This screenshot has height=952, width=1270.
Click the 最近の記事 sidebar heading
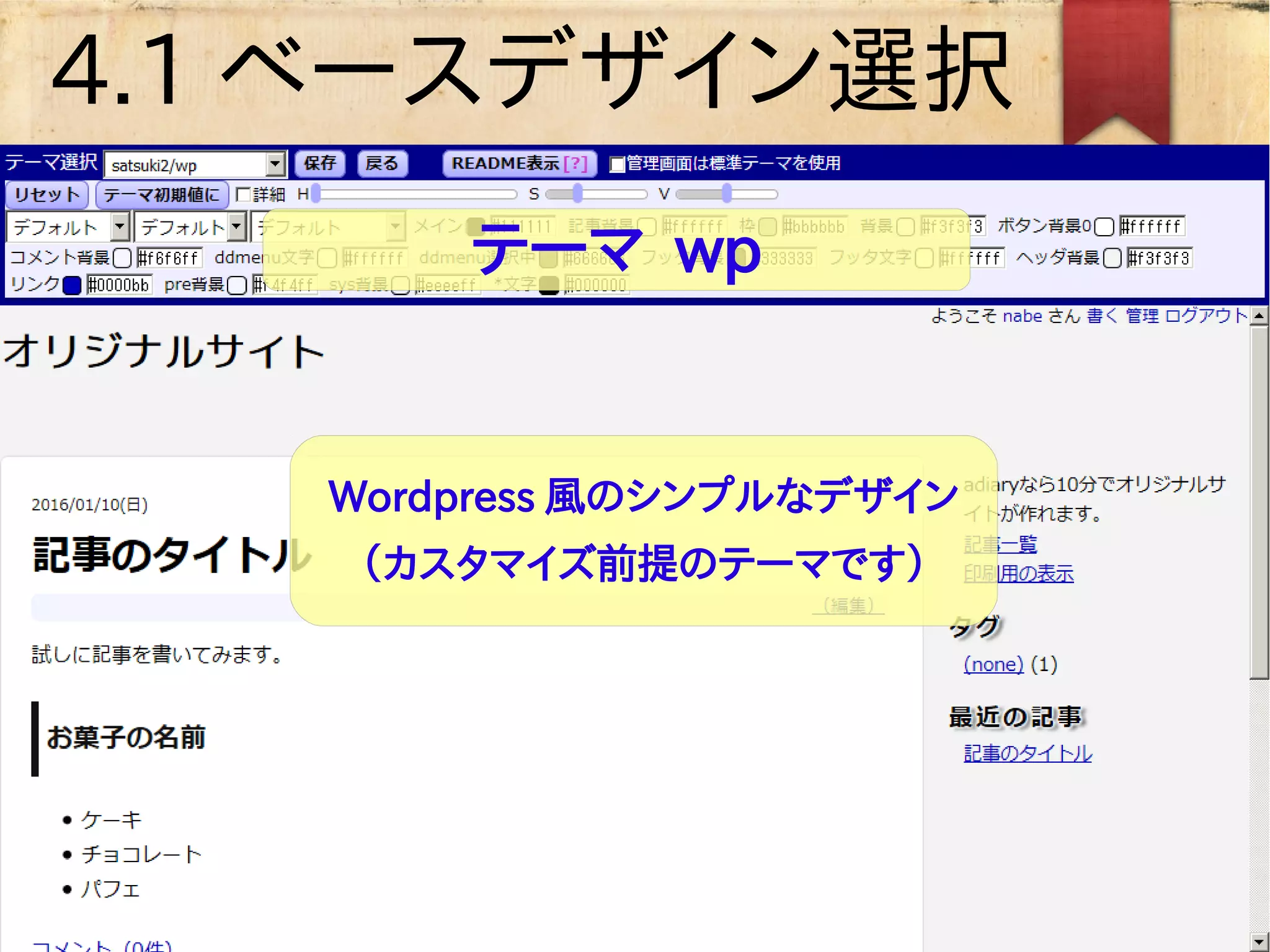[x=1016, y=717]
